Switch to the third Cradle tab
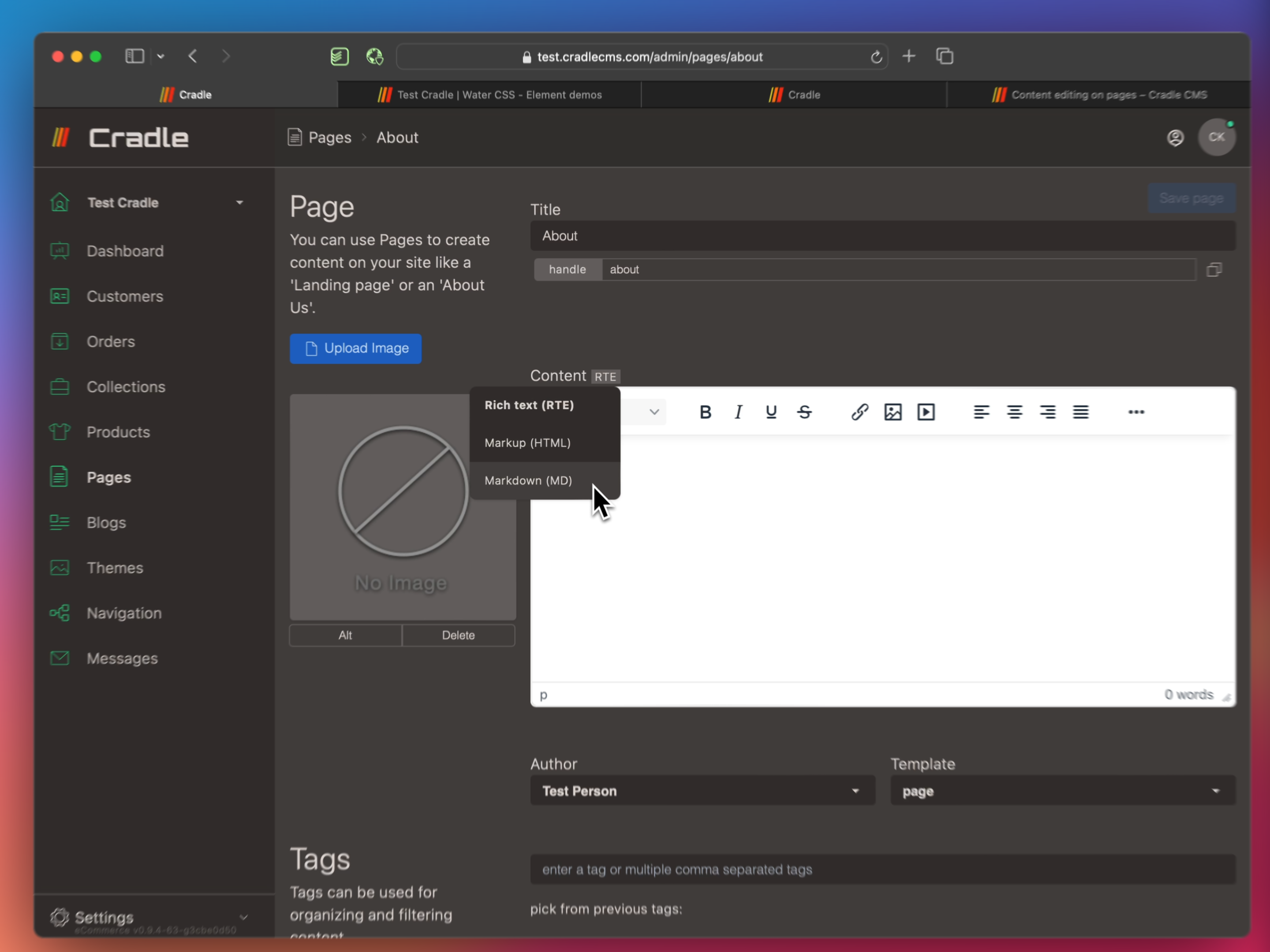This screenshot has height=952, width=1270. coord(794,95)
